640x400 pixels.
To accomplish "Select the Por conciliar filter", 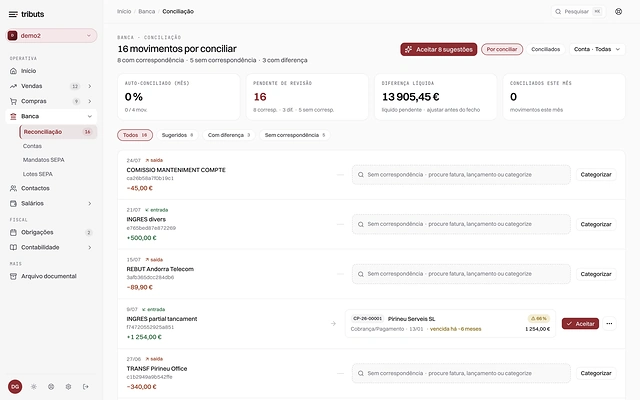I will [502, 49].
